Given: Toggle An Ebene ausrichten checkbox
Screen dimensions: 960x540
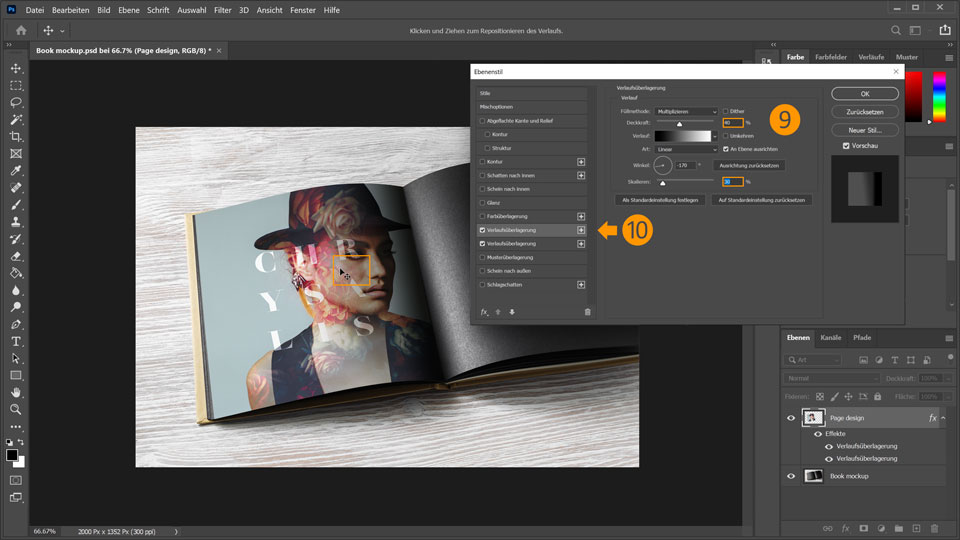Looking at the screenshot, I should [726, 149].
